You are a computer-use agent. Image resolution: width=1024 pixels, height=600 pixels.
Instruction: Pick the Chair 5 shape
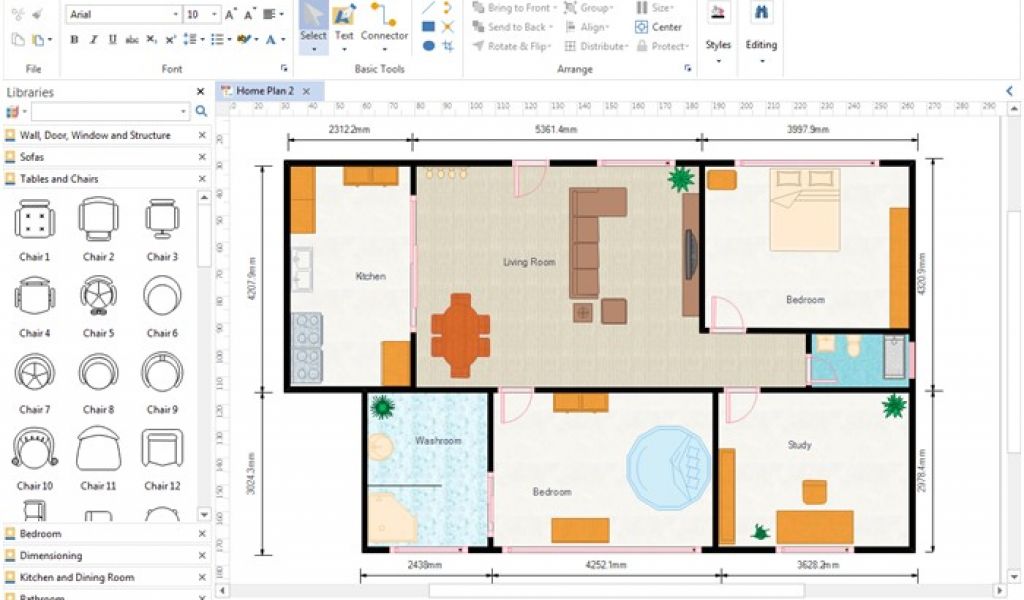pyautogui.click(x=97, y=296)
